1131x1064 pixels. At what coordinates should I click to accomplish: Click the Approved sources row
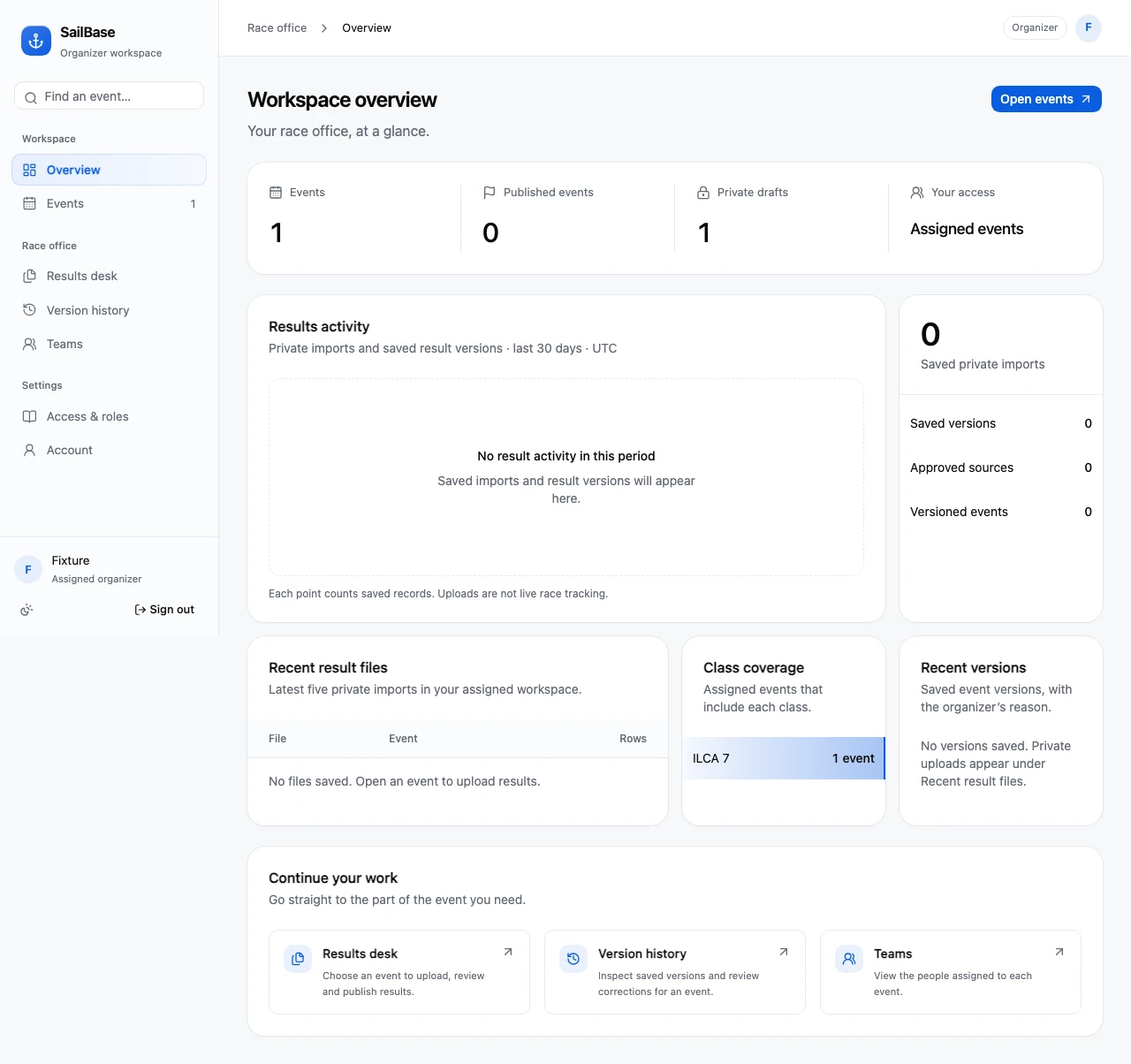(x=1001, y=467)
